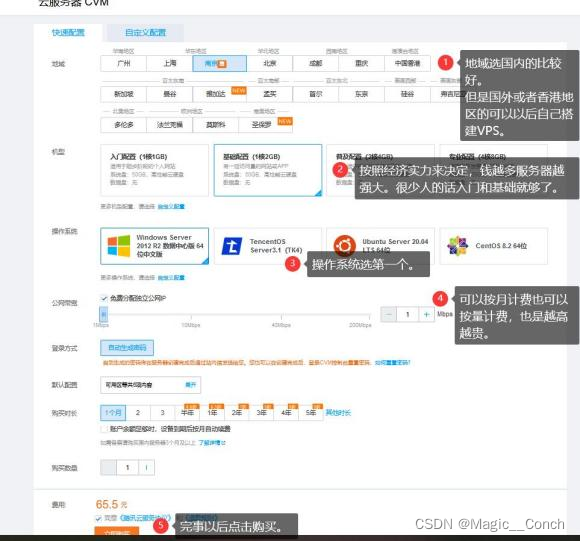Increase purchase quantity with plus button
The width and height of the screenshot is (580, 541).
point(146,468)
